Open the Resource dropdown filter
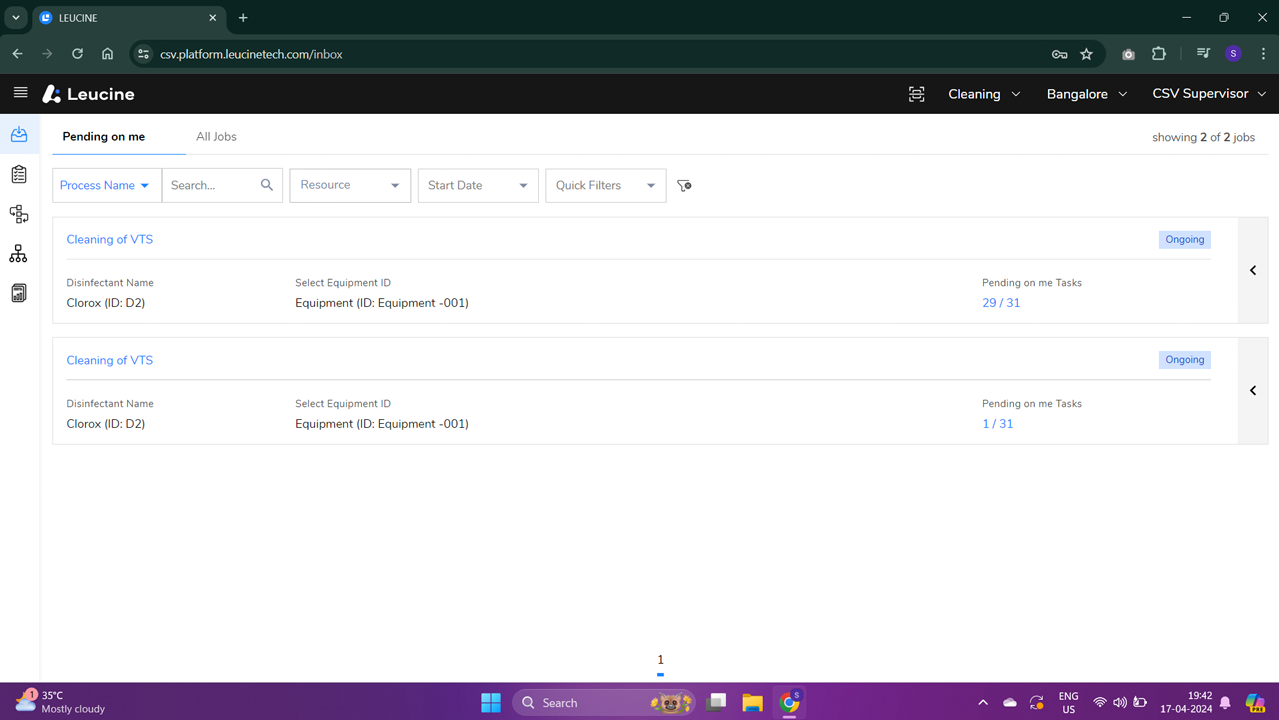This screenshot has width=1279, height=720. tap(350, 185)
